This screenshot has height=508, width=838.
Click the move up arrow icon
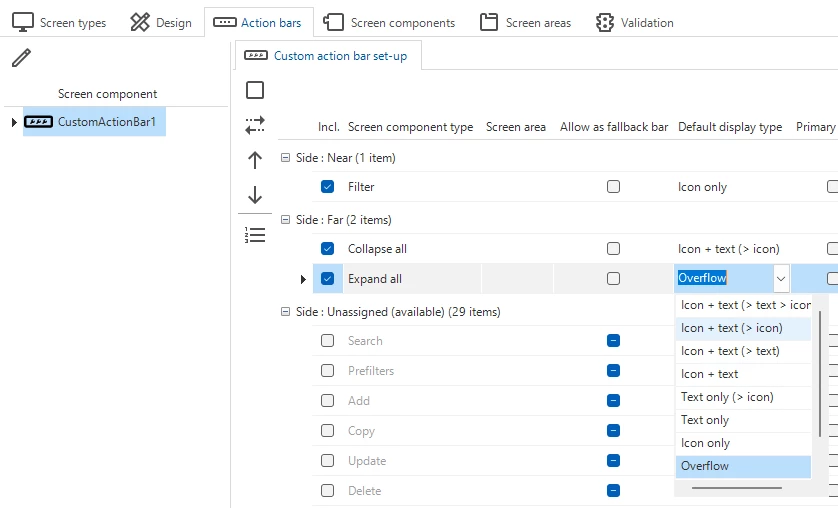pos(255,160)
